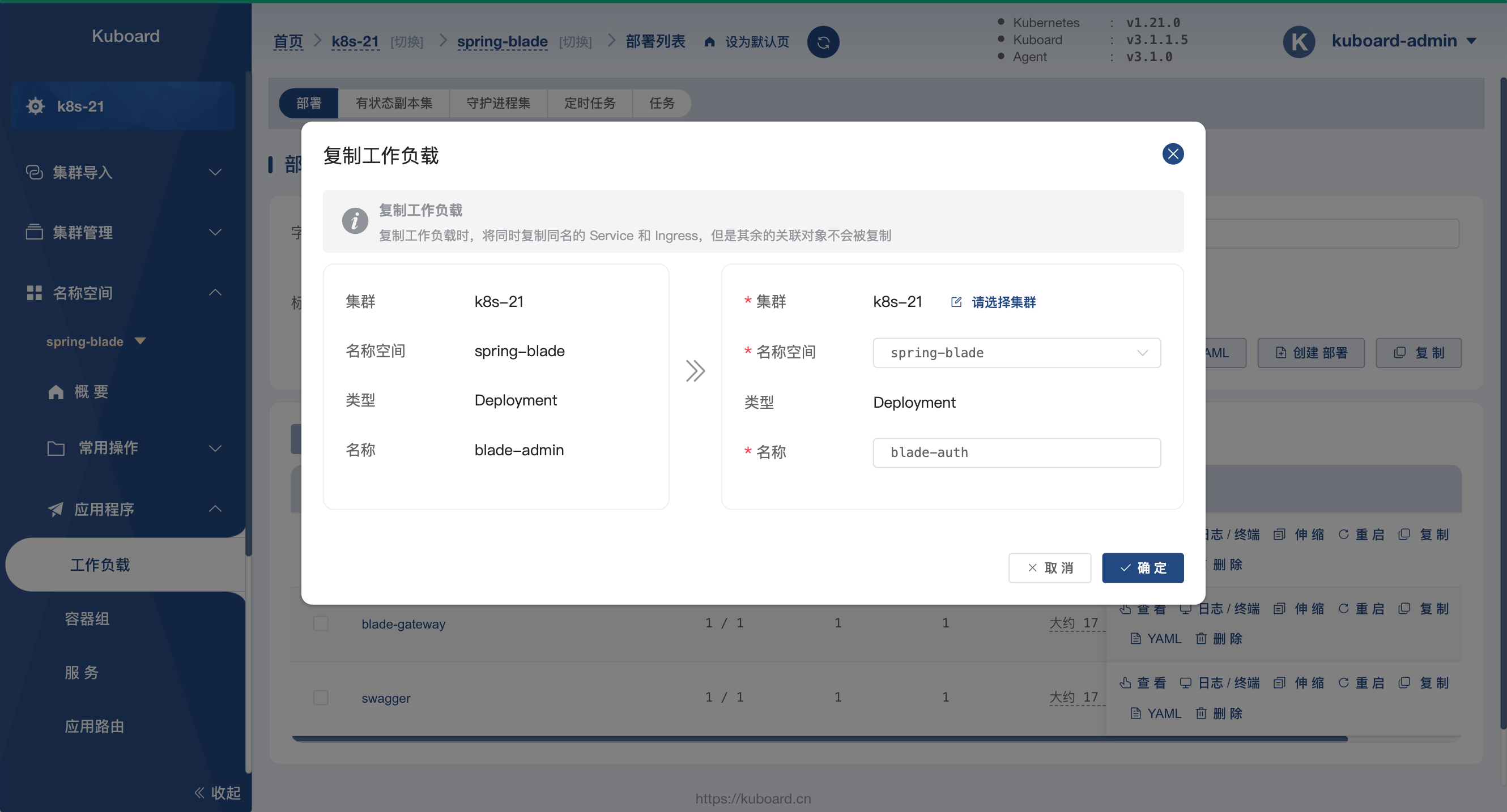Click the 集群管理 folder icon
Viewport: 1507px width, 812px height.
[x=35, y=232]
